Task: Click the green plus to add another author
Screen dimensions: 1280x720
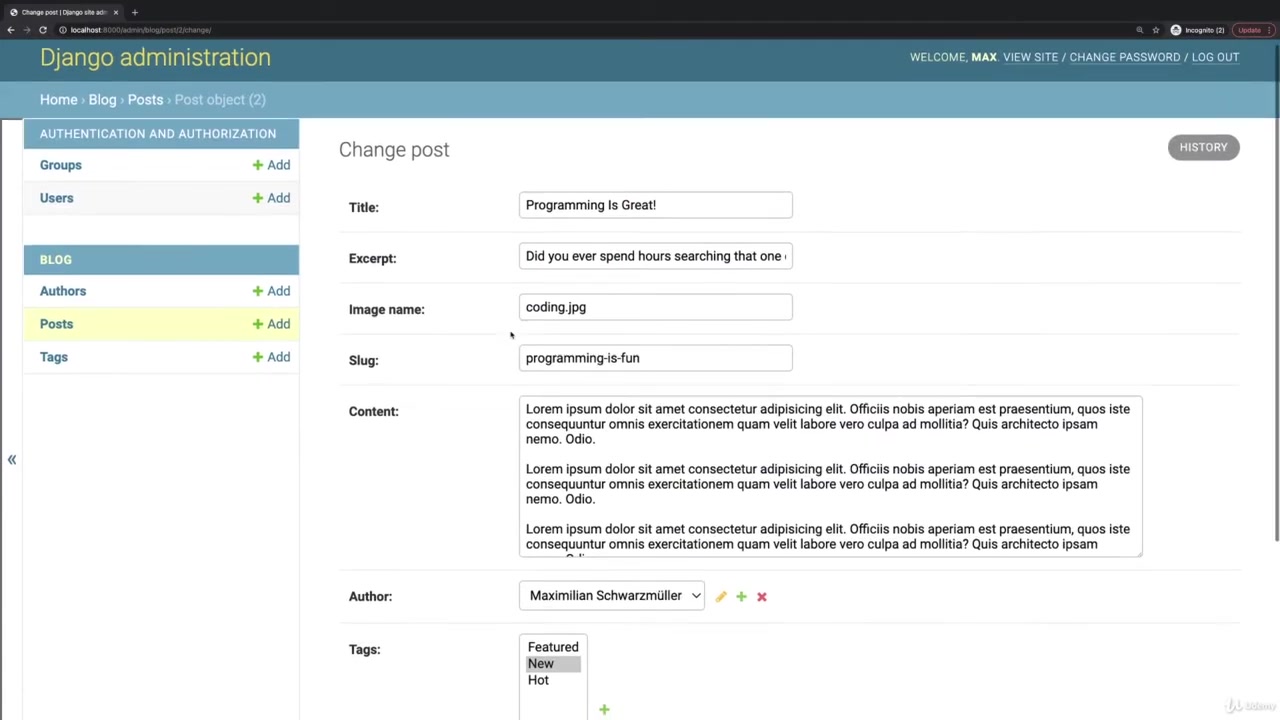Action: click(x=741, y=596)
